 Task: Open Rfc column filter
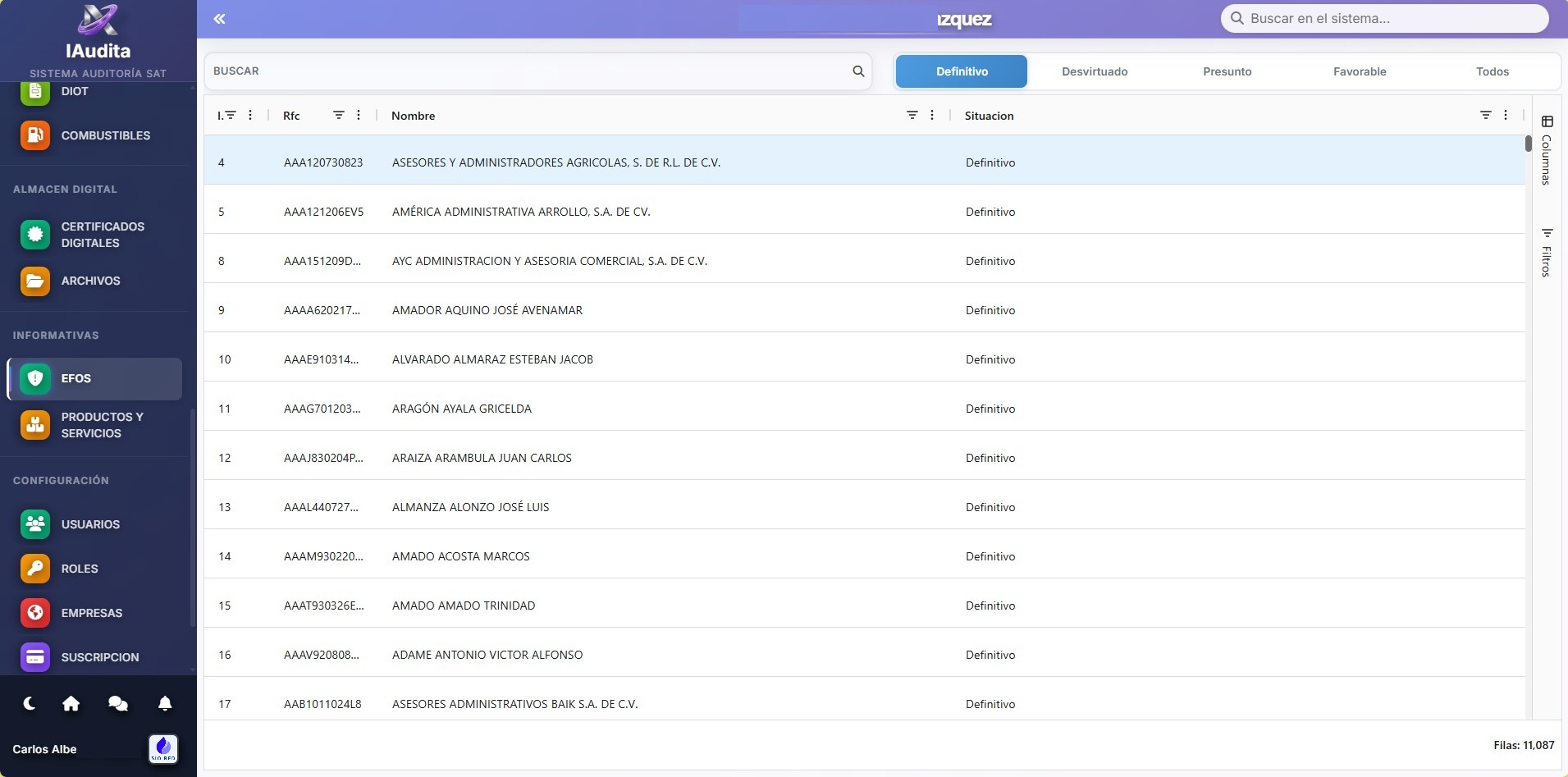click(338, 116)
